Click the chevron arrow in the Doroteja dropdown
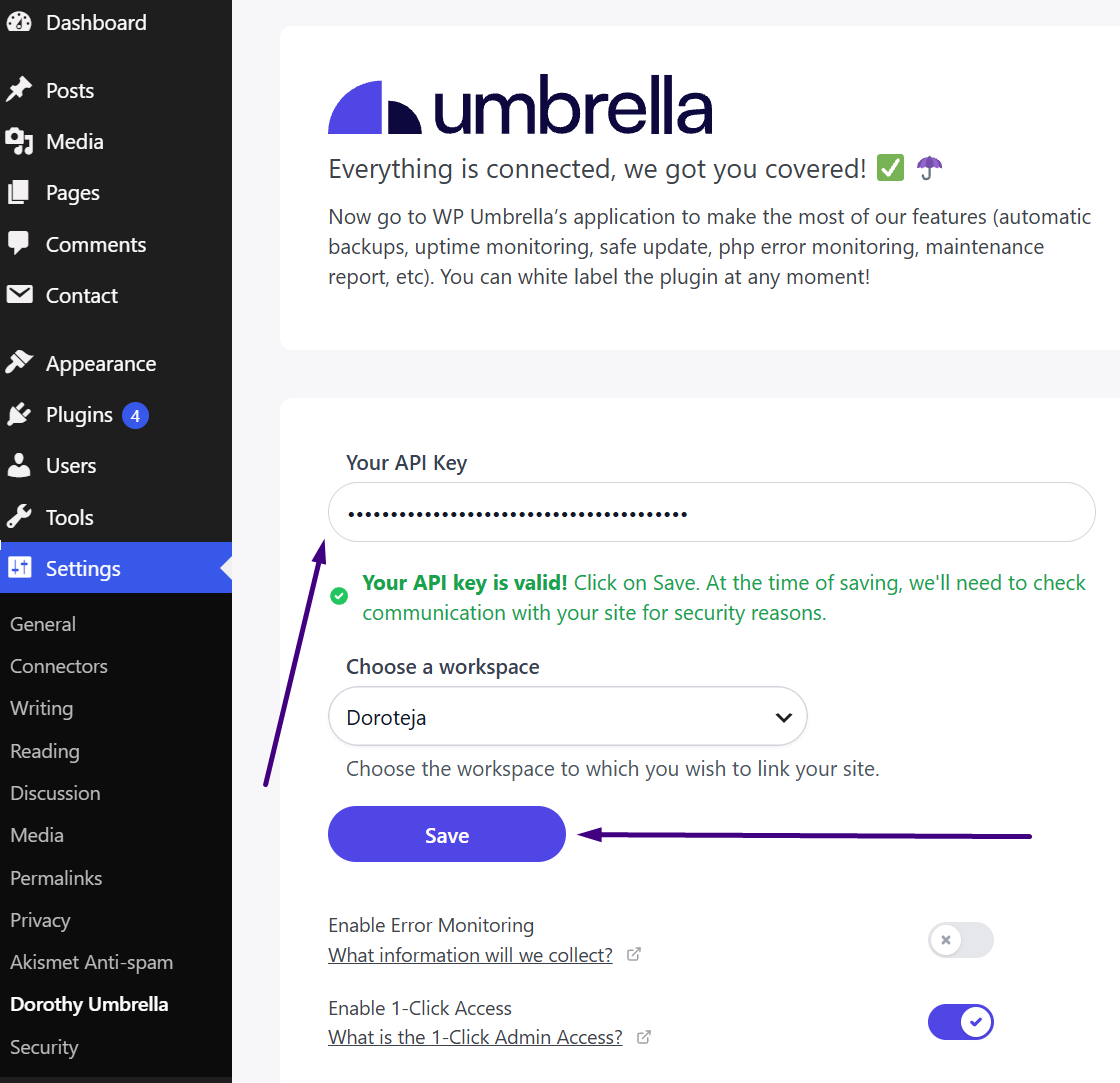 coord(784,717)
